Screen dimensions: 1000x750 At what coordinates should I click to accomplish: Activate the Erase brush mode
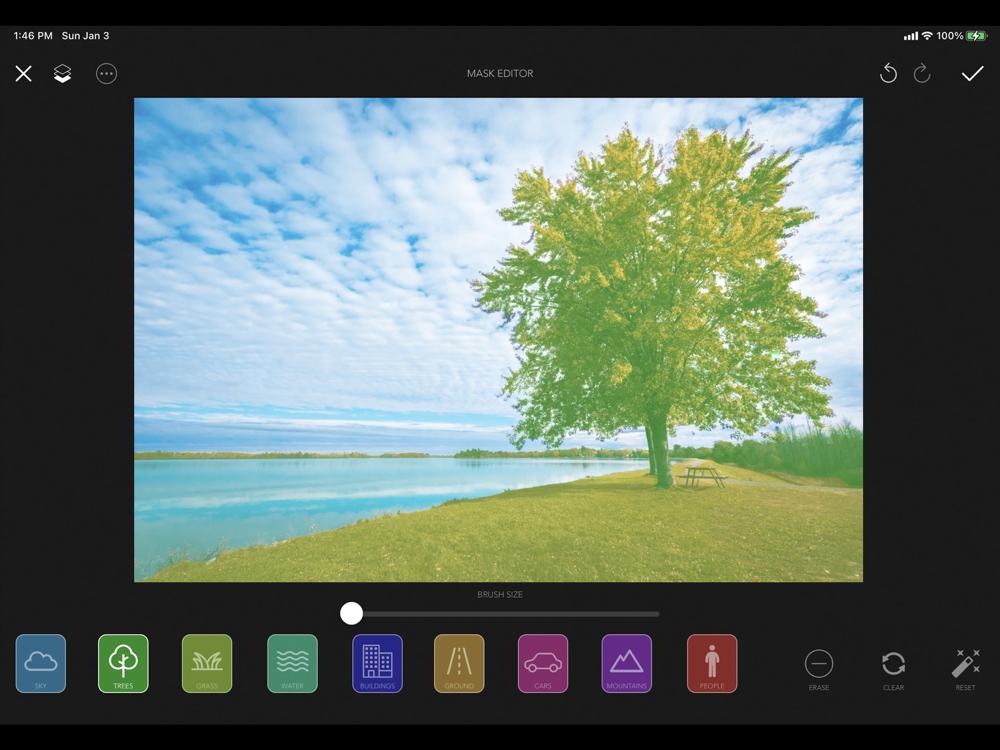(x=819, y=670)
